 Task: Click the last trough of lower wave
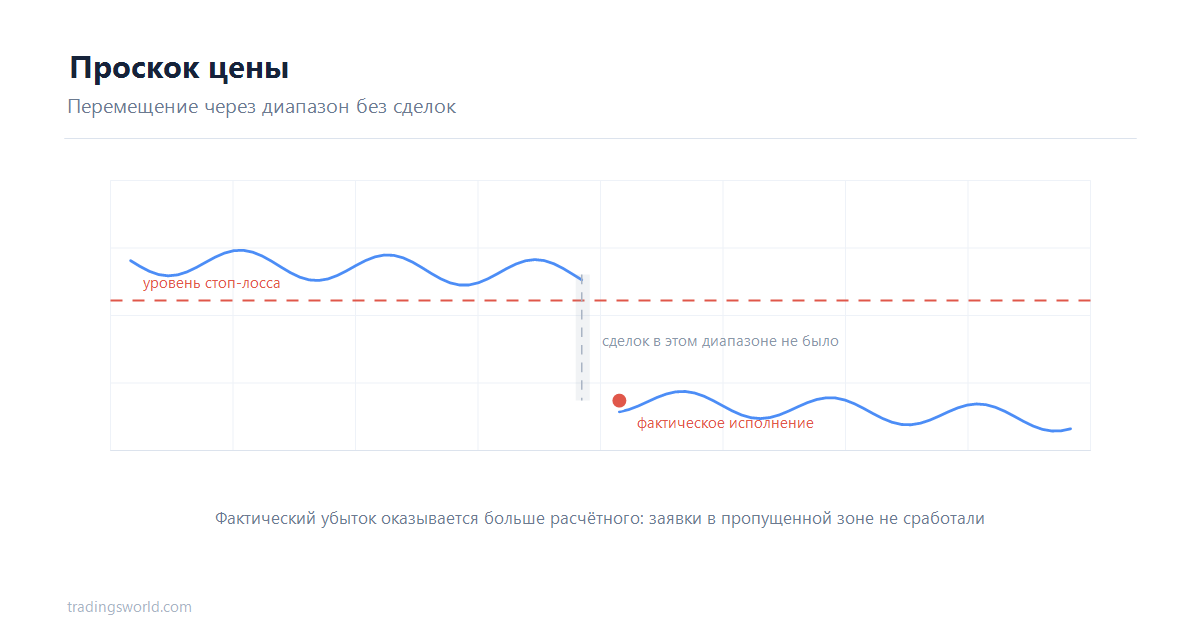(x=1056, y=431)
